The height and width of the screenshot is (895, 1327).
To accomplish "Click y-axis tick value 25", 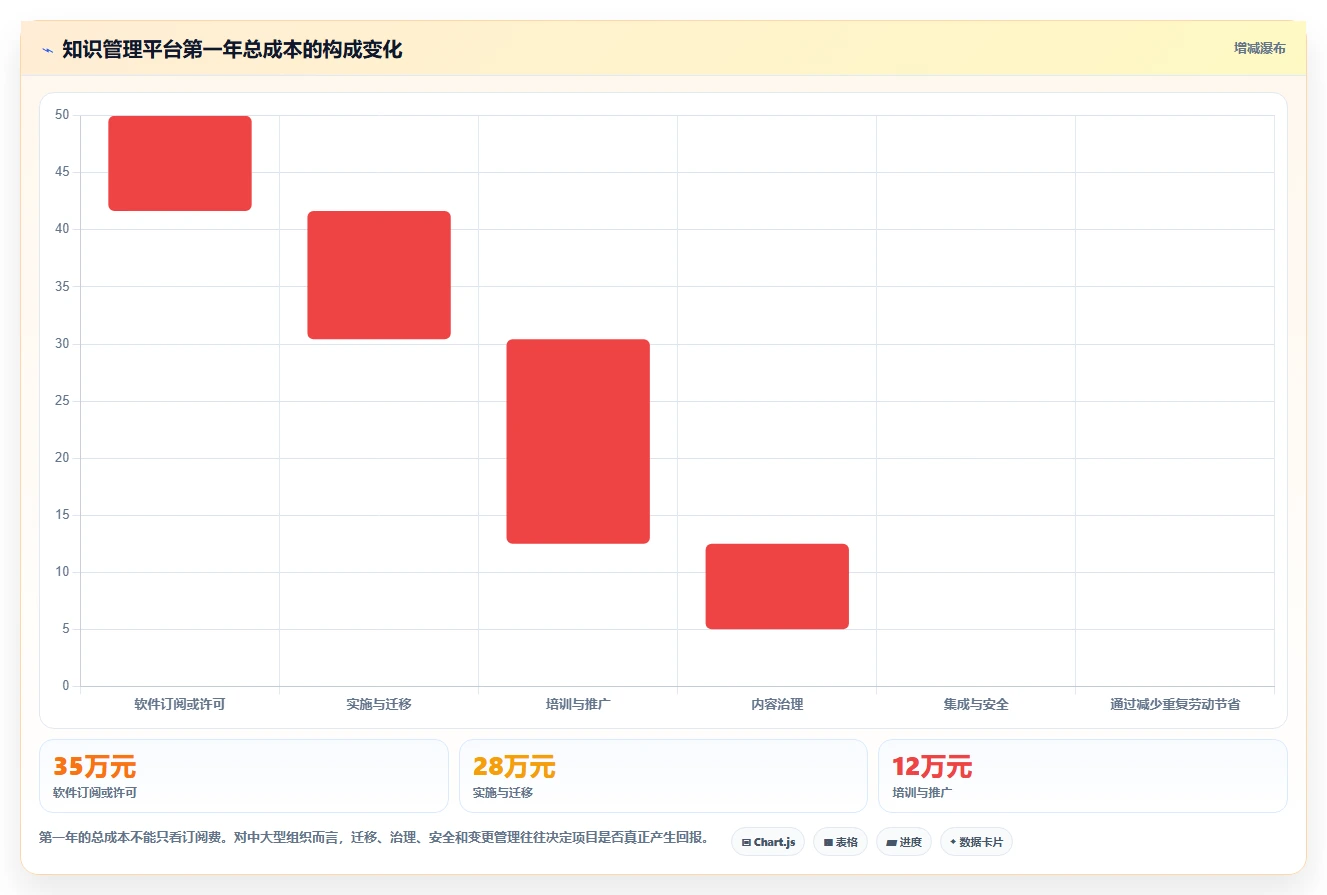I will pyautogui.click(x=62, y=401).
